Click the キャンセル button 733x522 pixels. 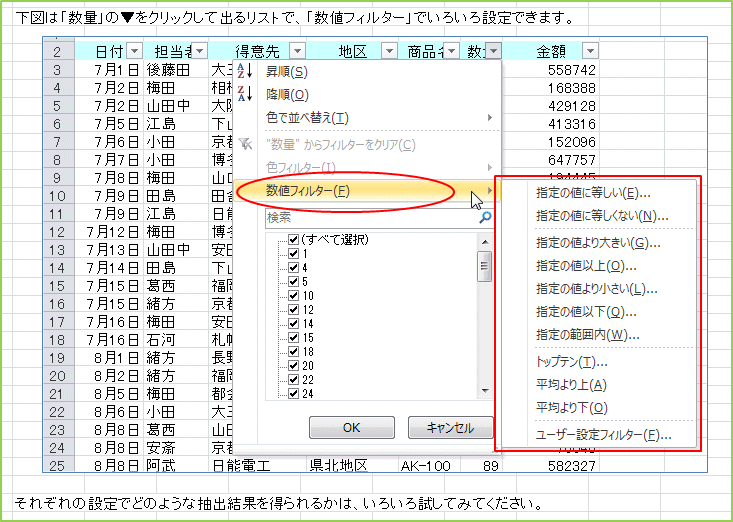coord(451,428)
